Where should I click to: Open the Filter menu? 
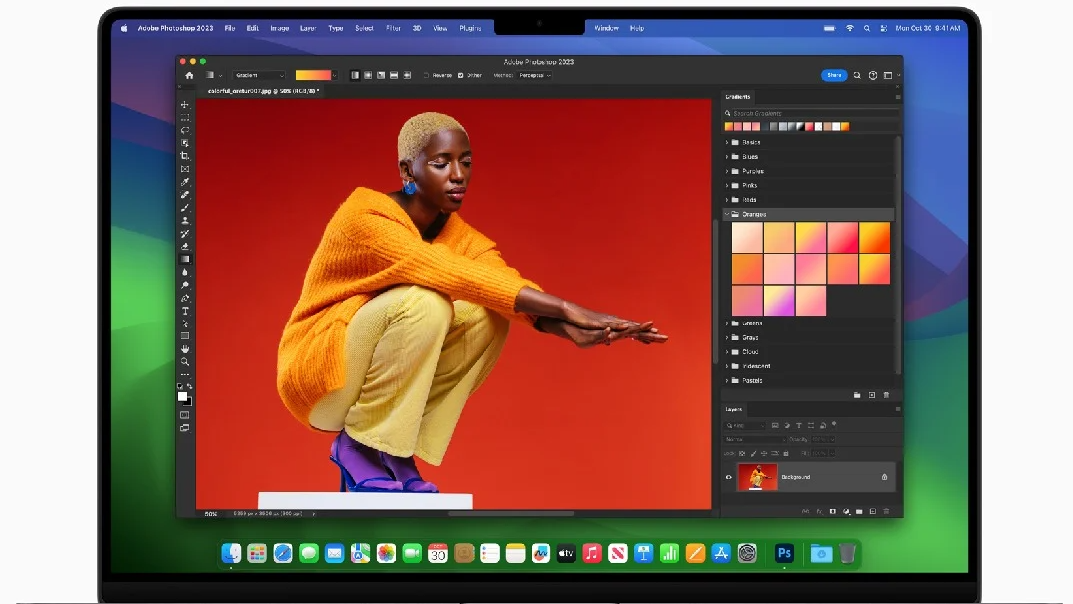coord(393,28)
